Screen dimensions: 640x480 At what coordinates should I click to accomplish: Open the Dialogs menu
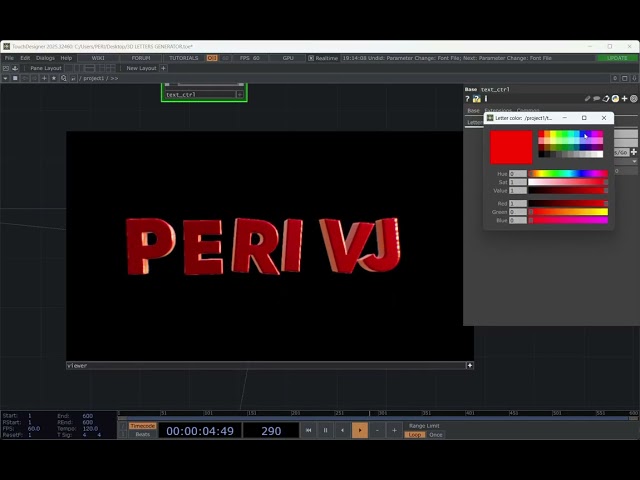click(x=45, y=58)
